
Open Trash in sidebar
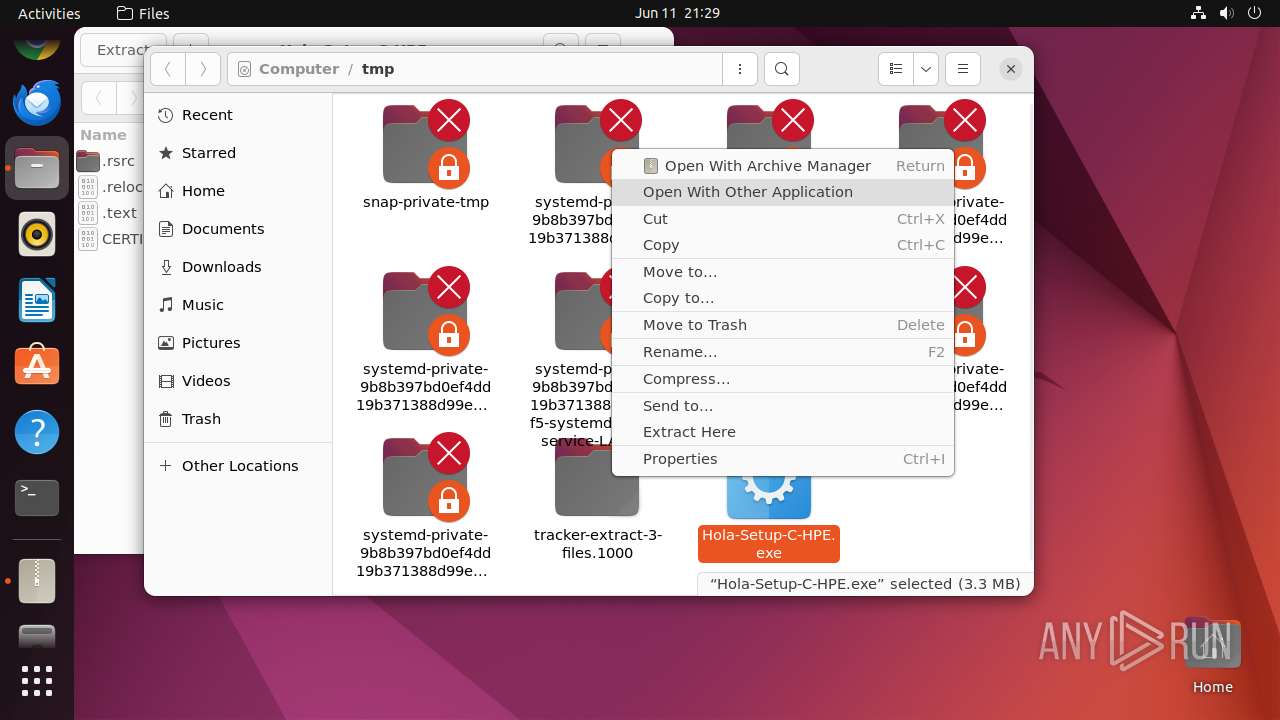[x=238, y=419]
